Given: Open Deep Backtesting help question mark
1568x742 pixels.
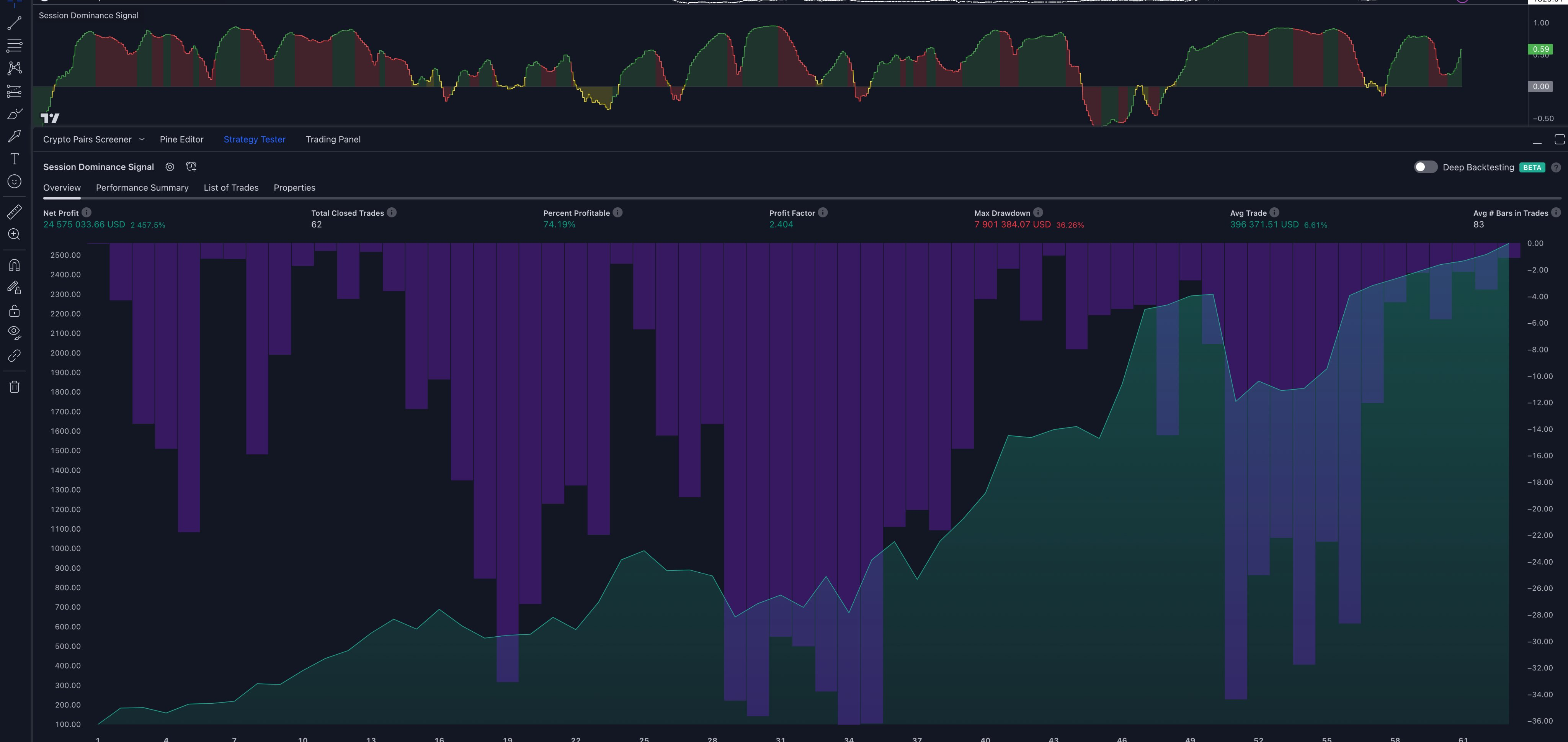Looking at the screenshot, I should point(1555,167).
